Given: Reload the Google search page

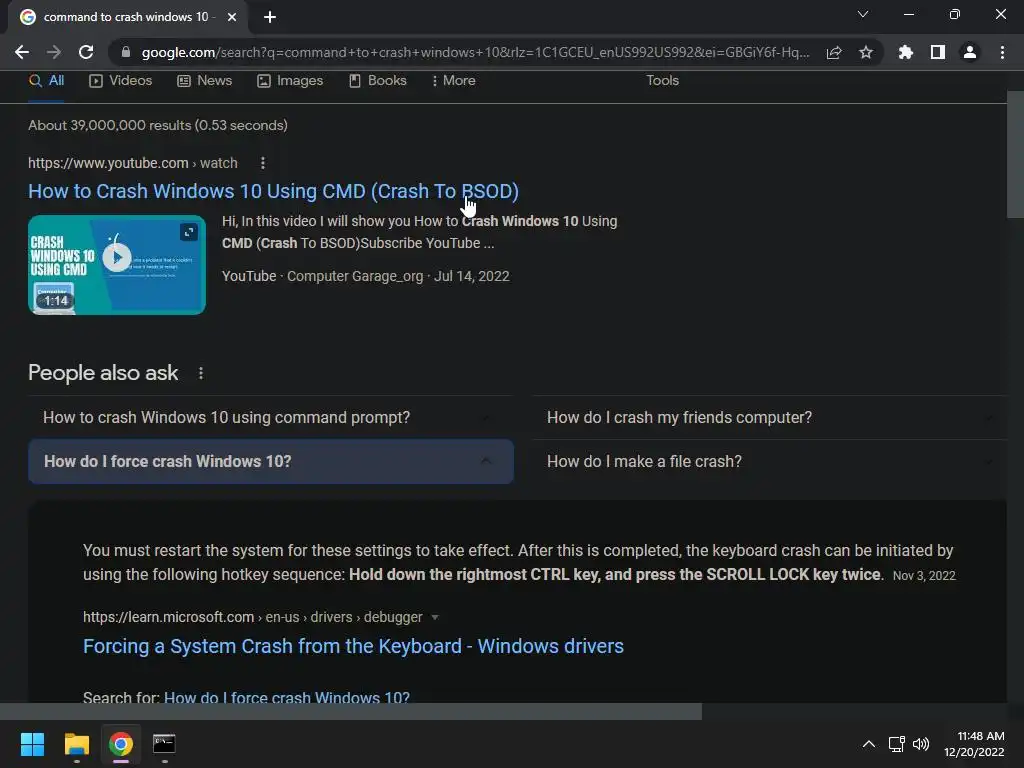Looking at the screenshot, I should pos(86,52).
